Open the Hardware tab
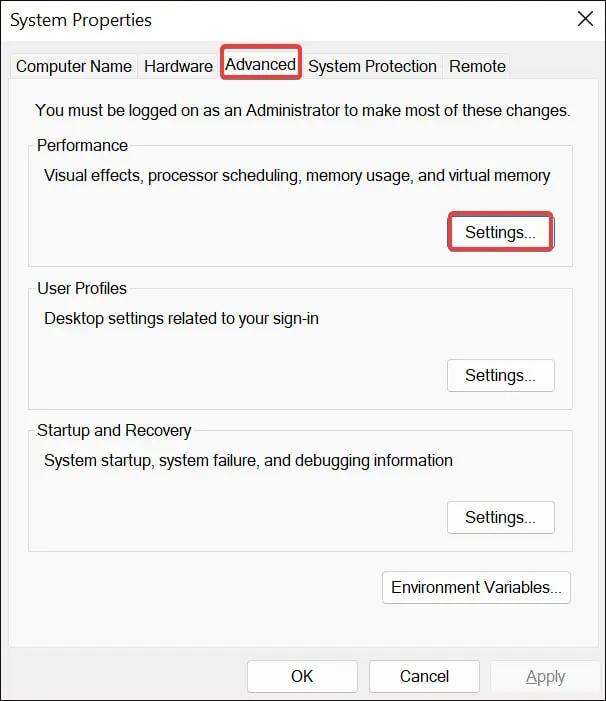 click(x=178, y=66)
